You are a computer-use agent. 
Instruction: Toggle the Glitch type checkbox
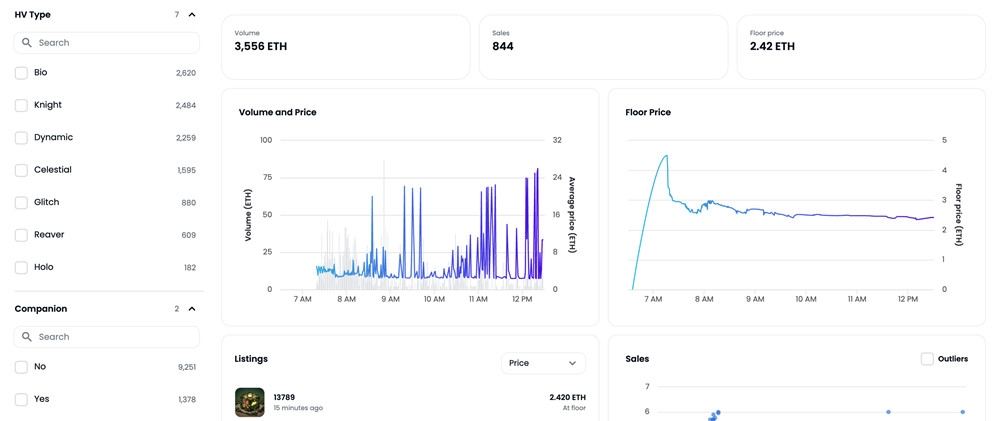[21, 203]
